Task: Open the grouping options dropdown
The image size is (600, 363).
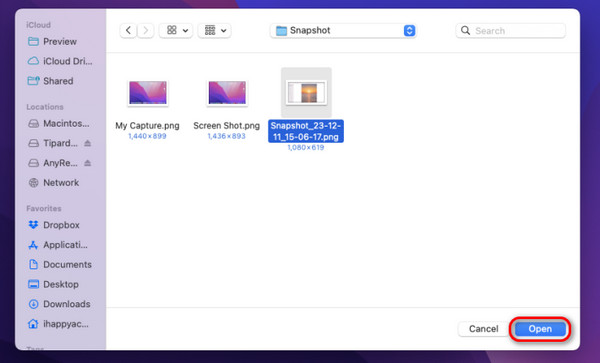Action: 214,30
